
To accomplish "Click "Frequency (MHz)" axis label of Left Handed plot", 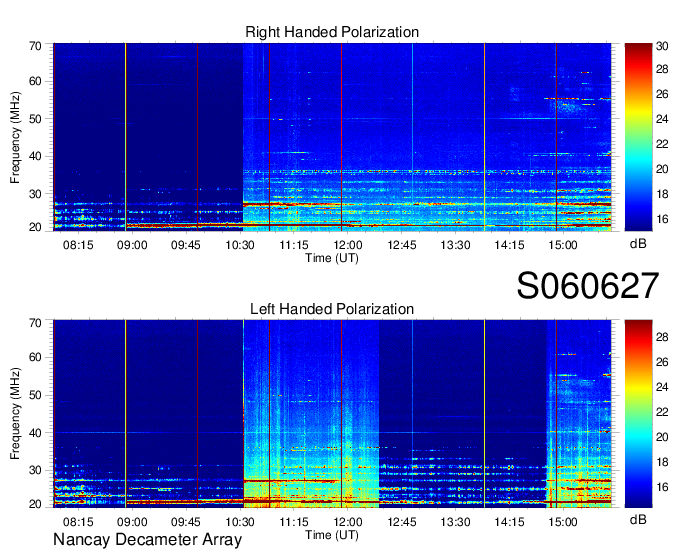I will tap(15, 414).
